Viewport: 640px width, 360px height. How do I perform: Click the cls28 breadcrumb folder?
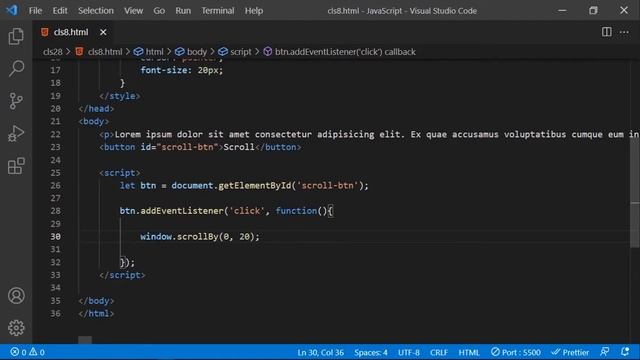tap(53, 52)
